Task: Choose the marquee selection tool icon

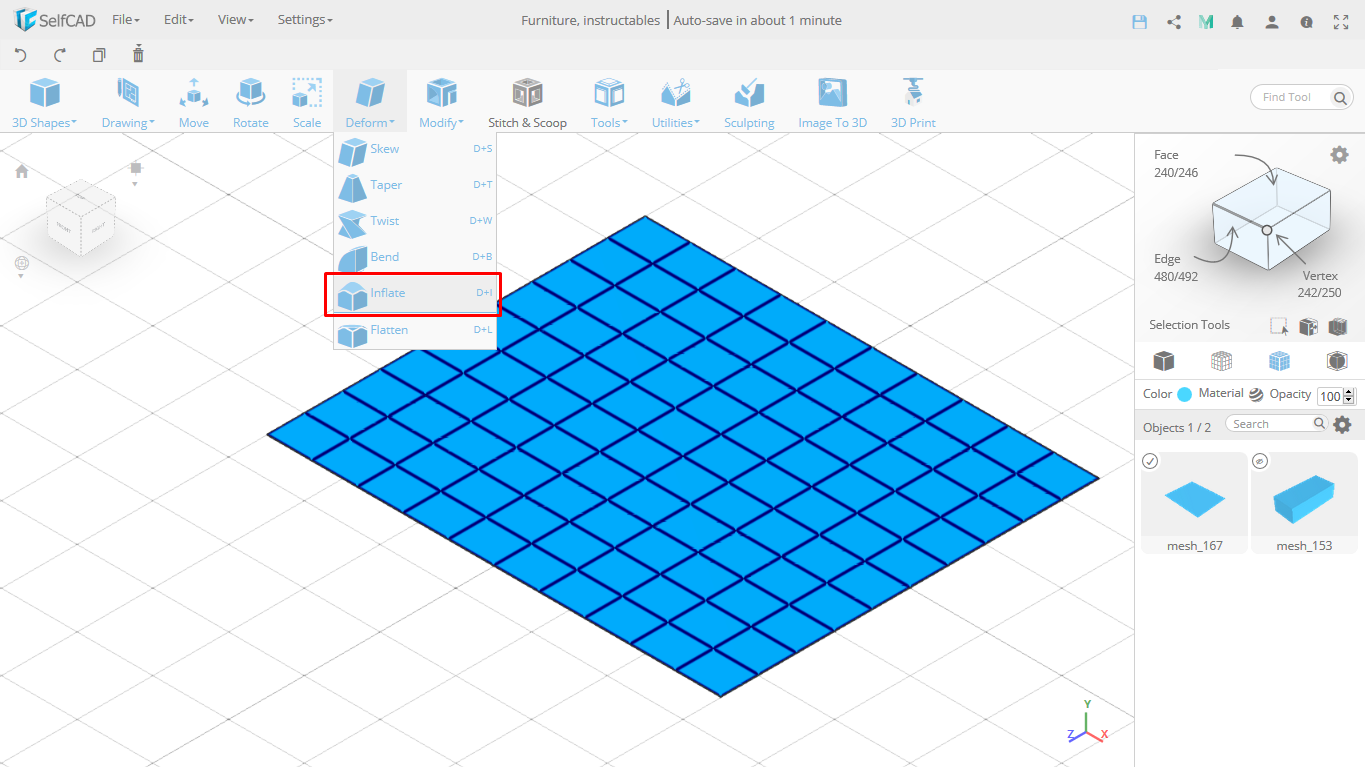Action: (1279, 326)
